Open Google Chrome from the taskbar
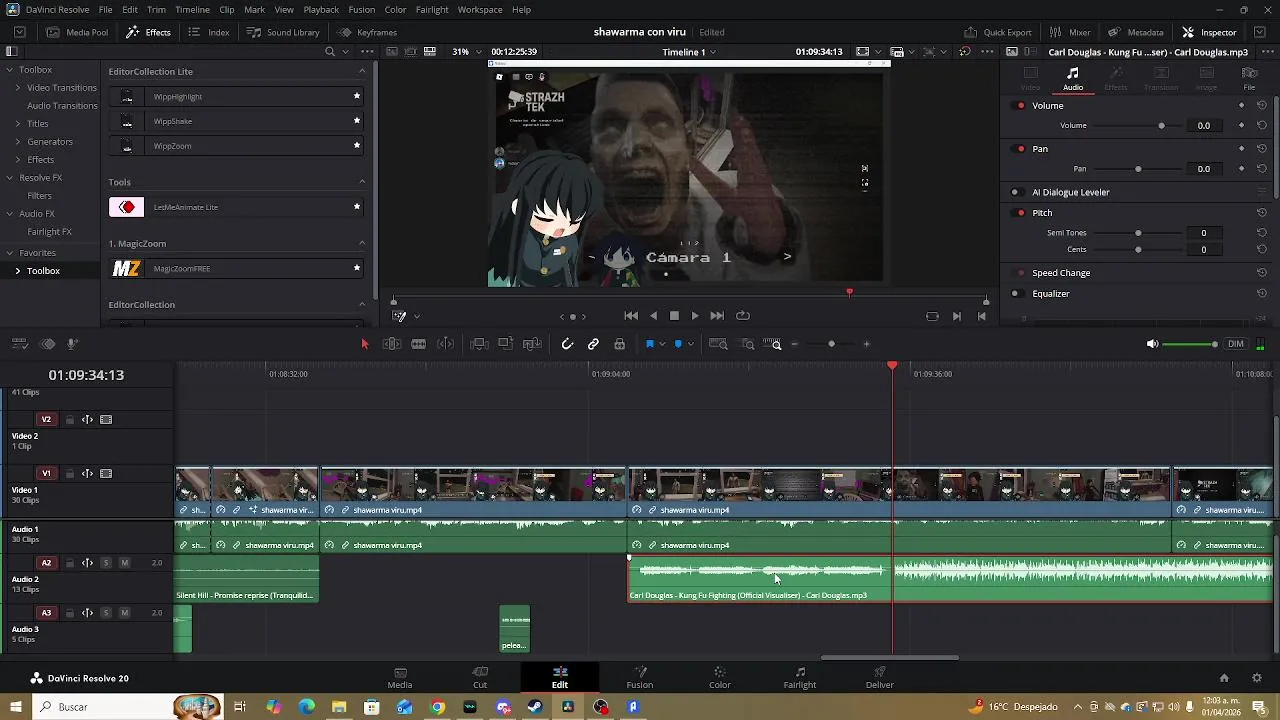1280x720 pixels. point(438,707)
